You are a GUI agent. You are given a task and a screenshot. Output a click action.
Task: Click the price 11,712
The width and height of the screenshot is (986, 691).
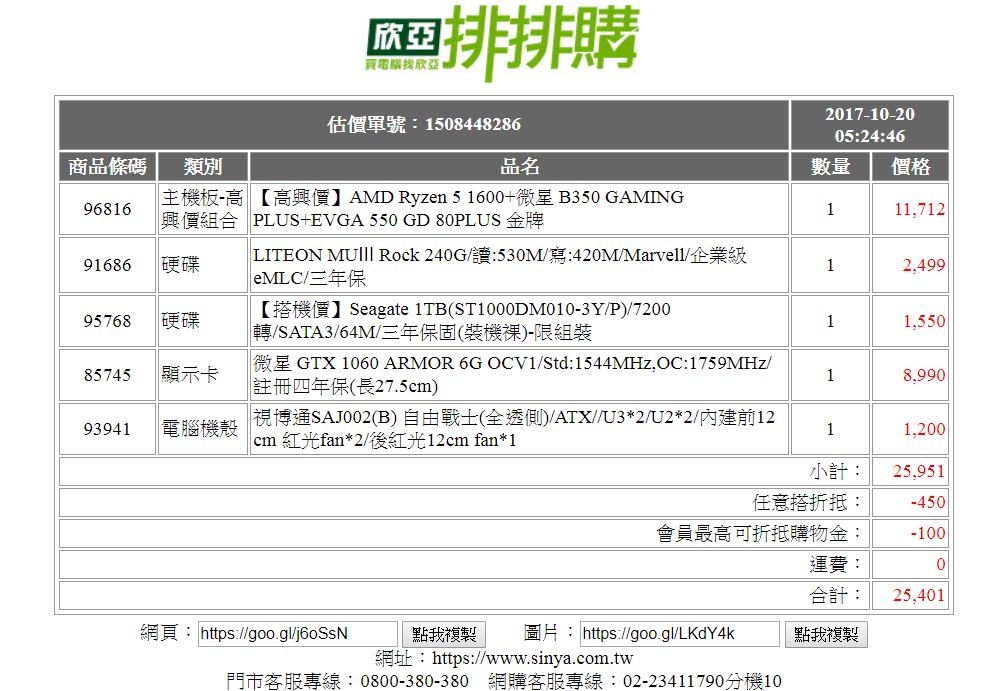919,209
